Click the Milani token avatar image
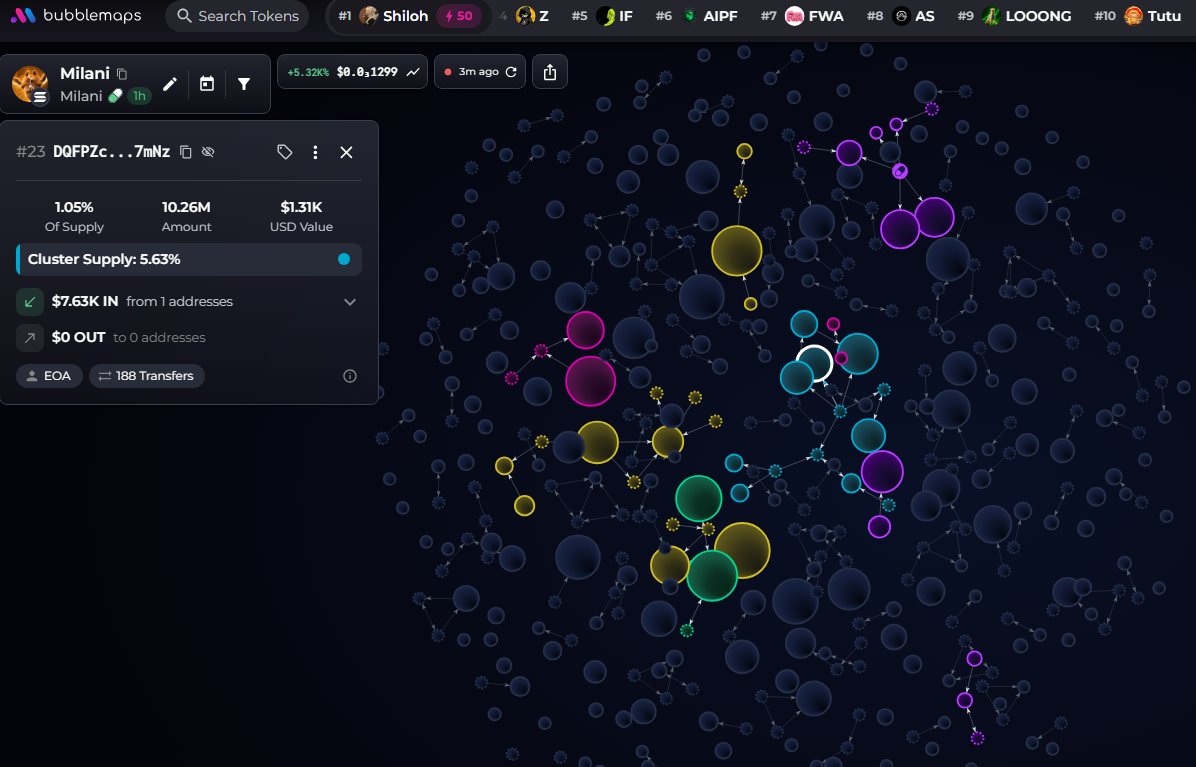1196x767 pixels. [x=31, y=84]
